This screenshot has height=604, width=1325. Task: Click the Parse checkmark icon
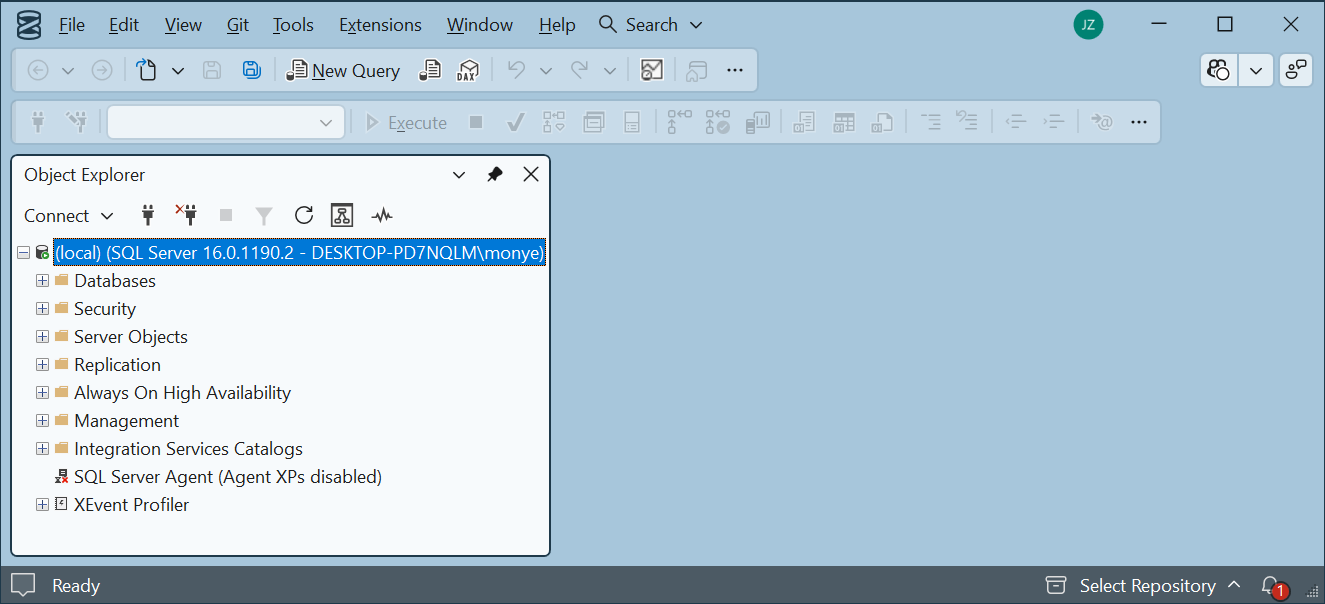pyautogui.click(x=516, y=122)
